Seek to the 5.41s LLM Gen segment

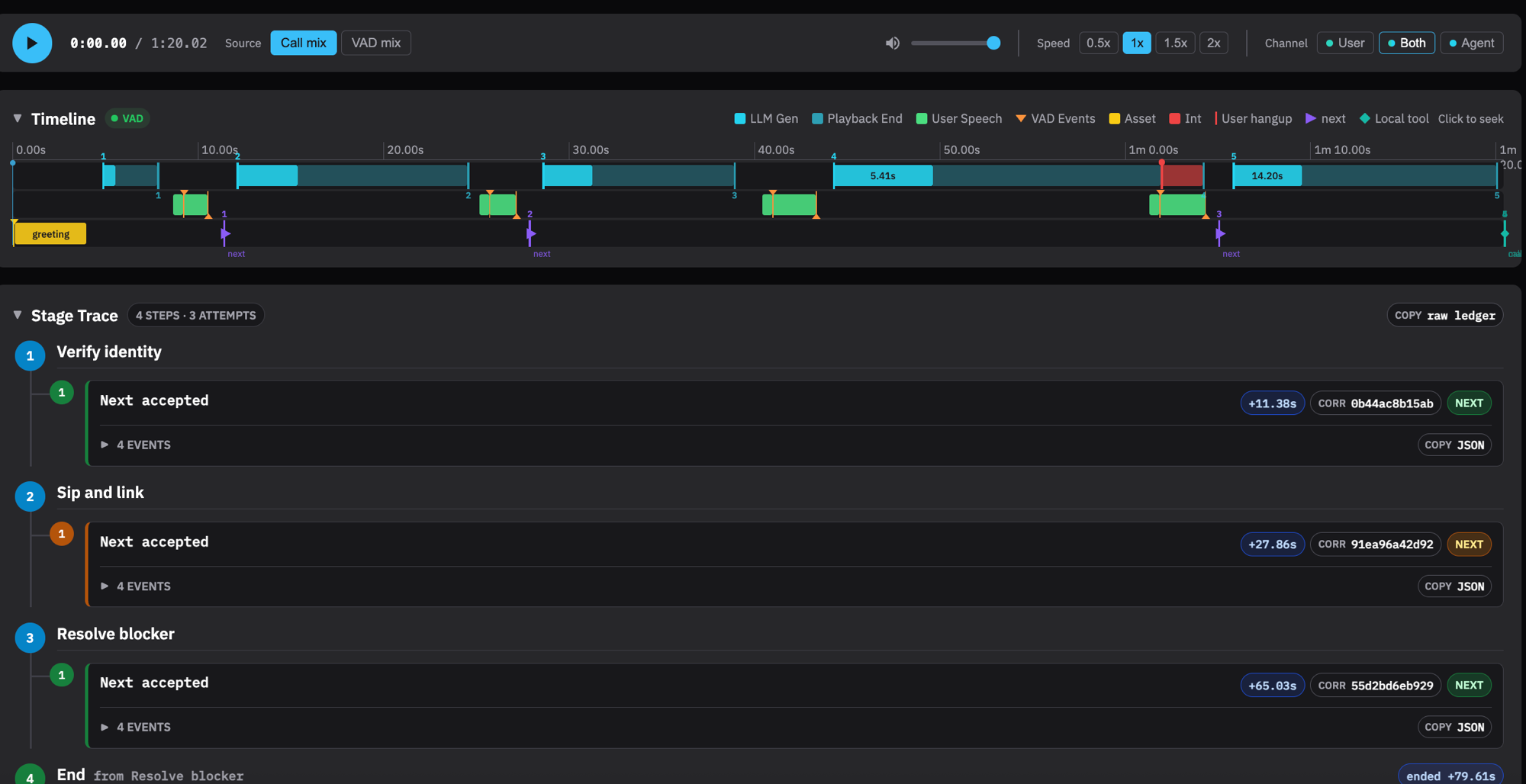(883, 175)
